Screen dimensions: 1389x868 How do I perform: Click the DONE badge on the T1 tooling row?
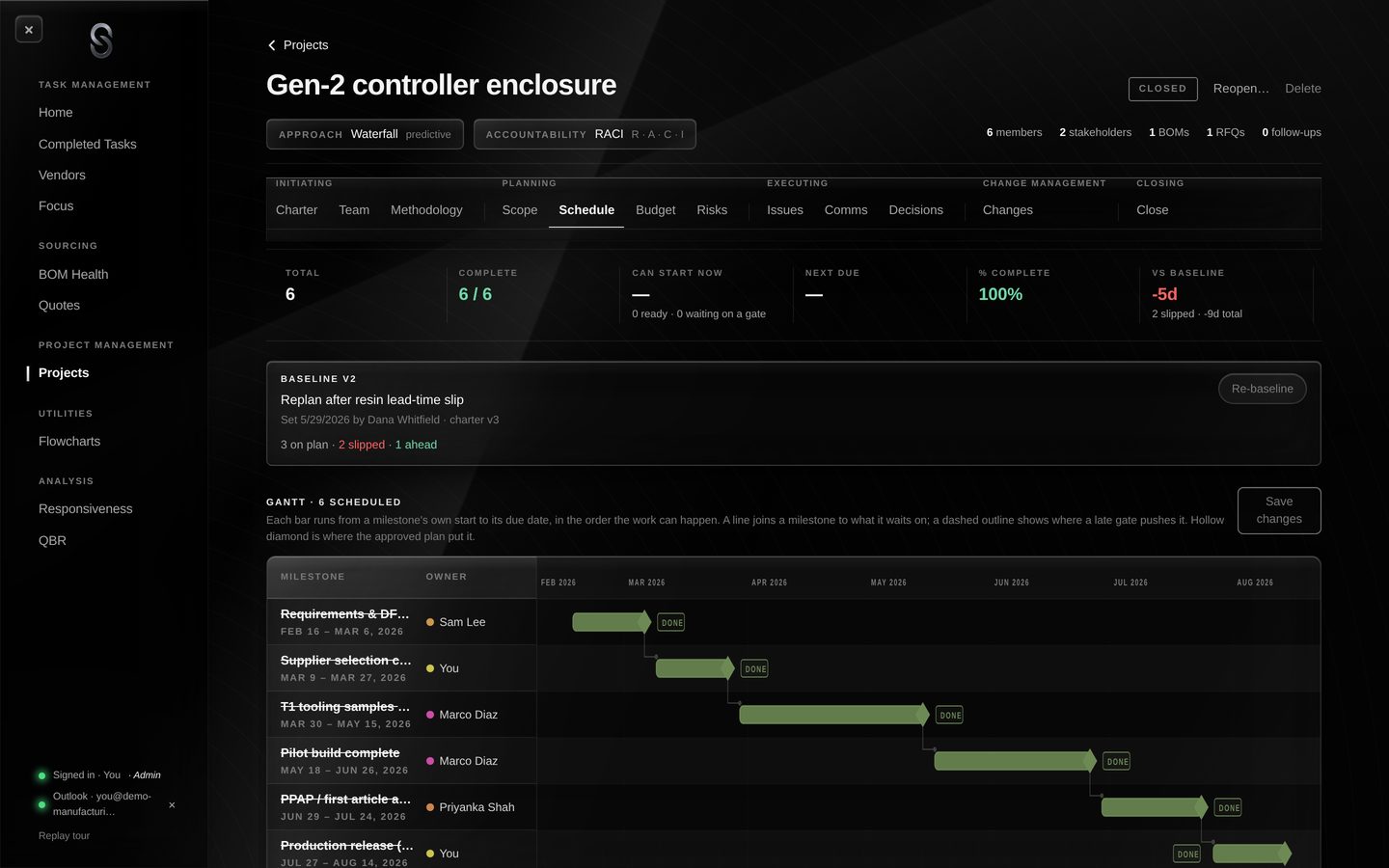click(x=950, y=716)
